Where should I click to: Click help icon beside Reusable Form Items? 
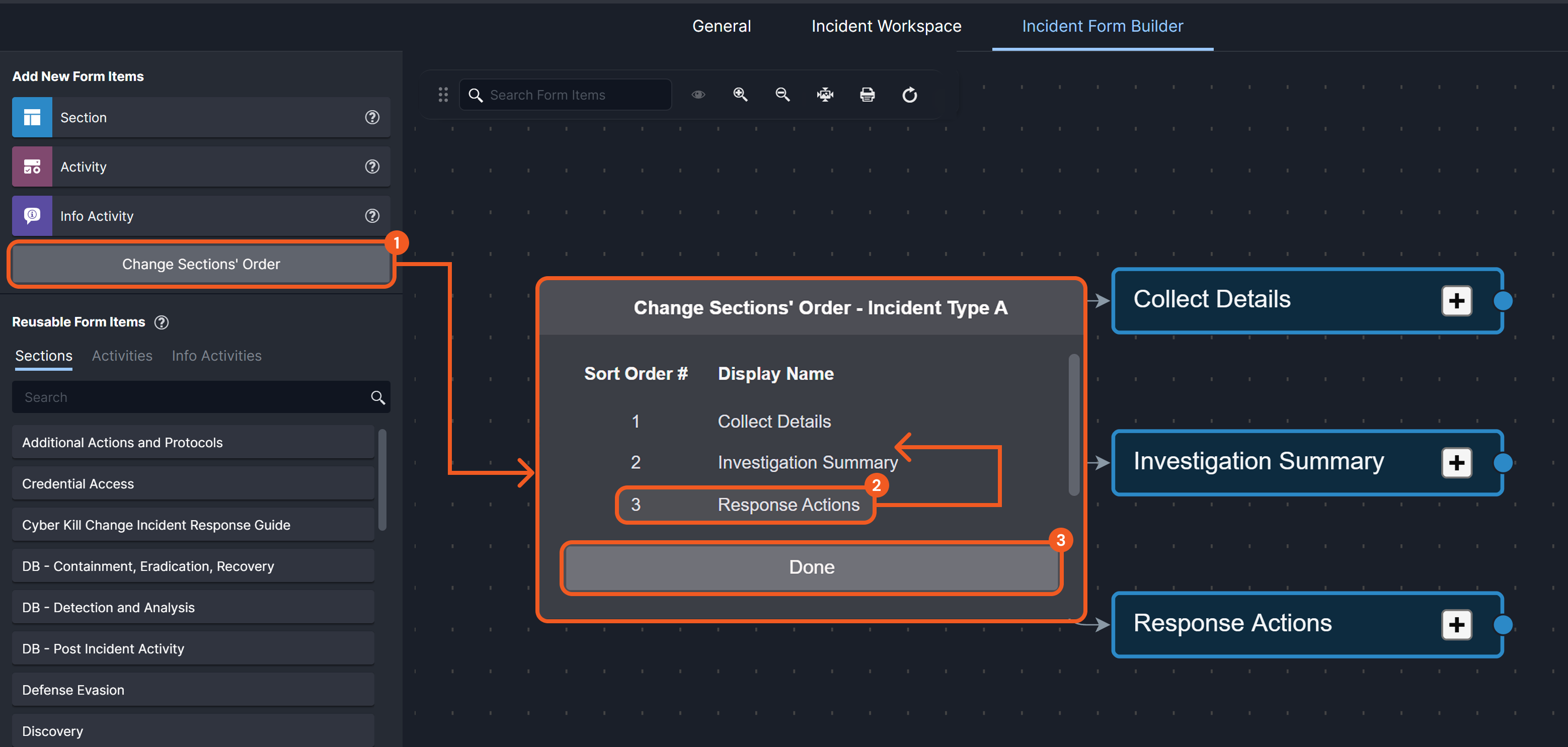162,322
